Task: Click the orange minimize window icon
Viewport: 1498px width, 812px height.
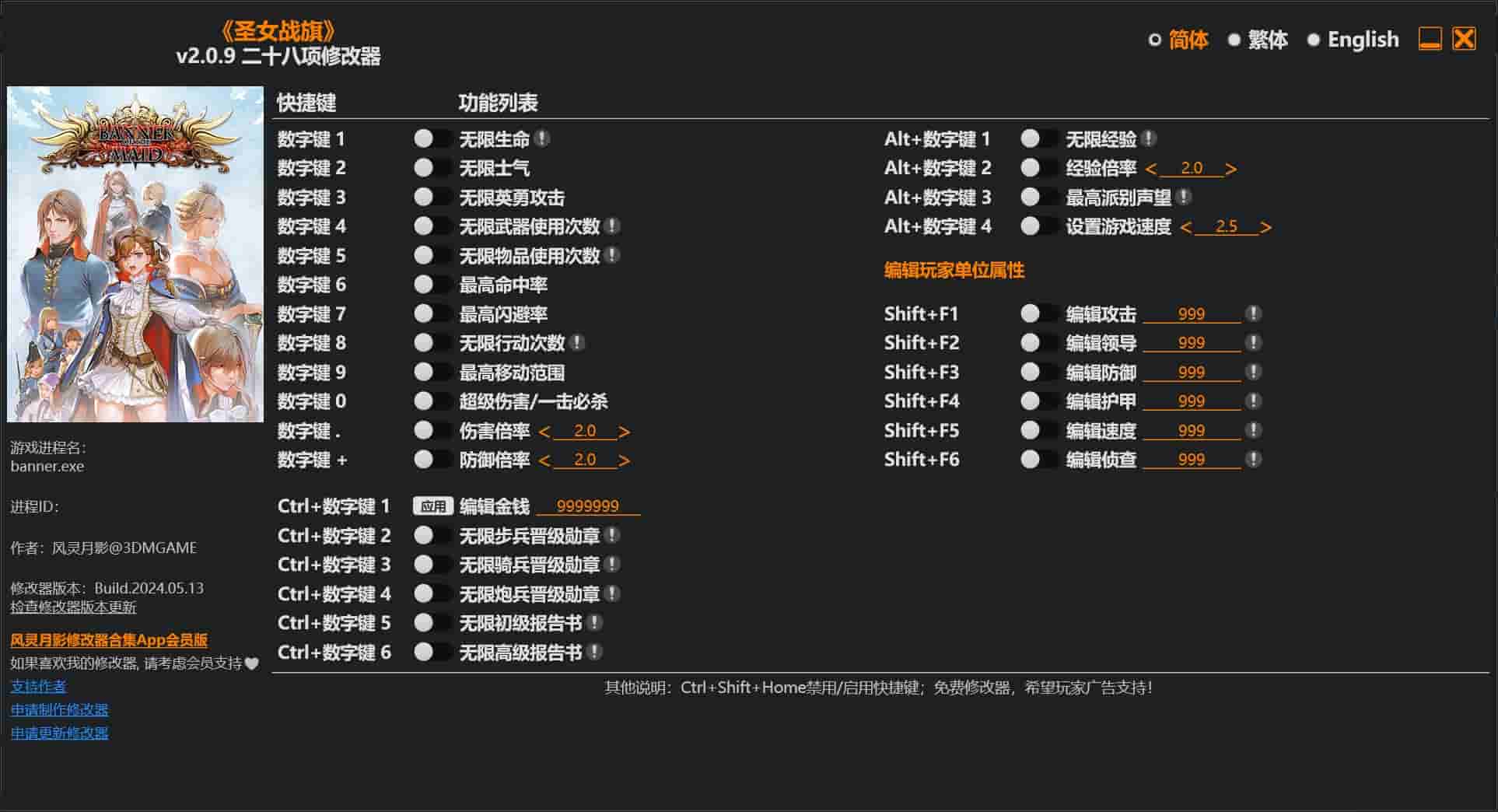Action: click(1430, 39)
